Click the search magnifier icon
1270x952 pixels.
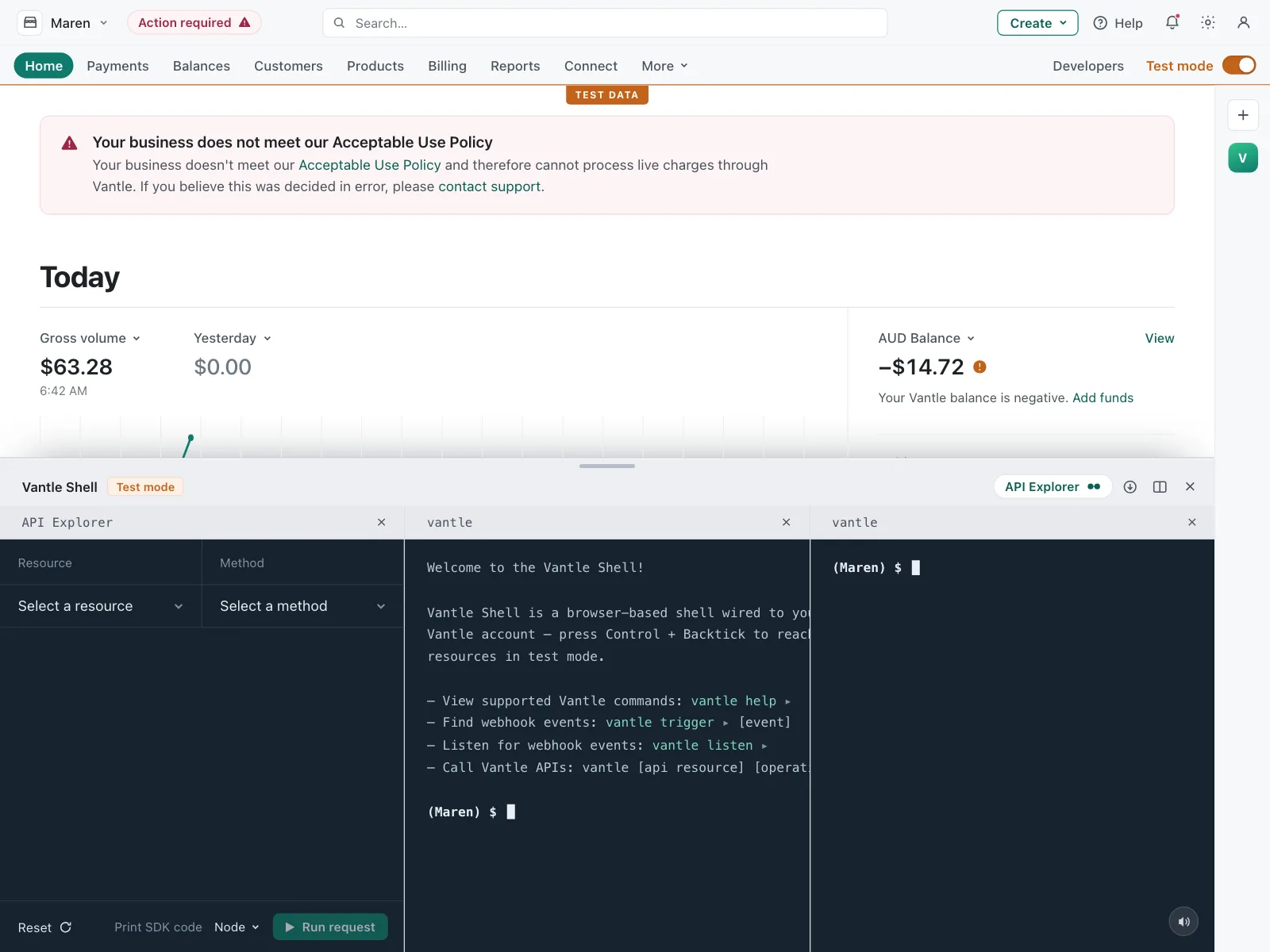click(x=339, y=23)
